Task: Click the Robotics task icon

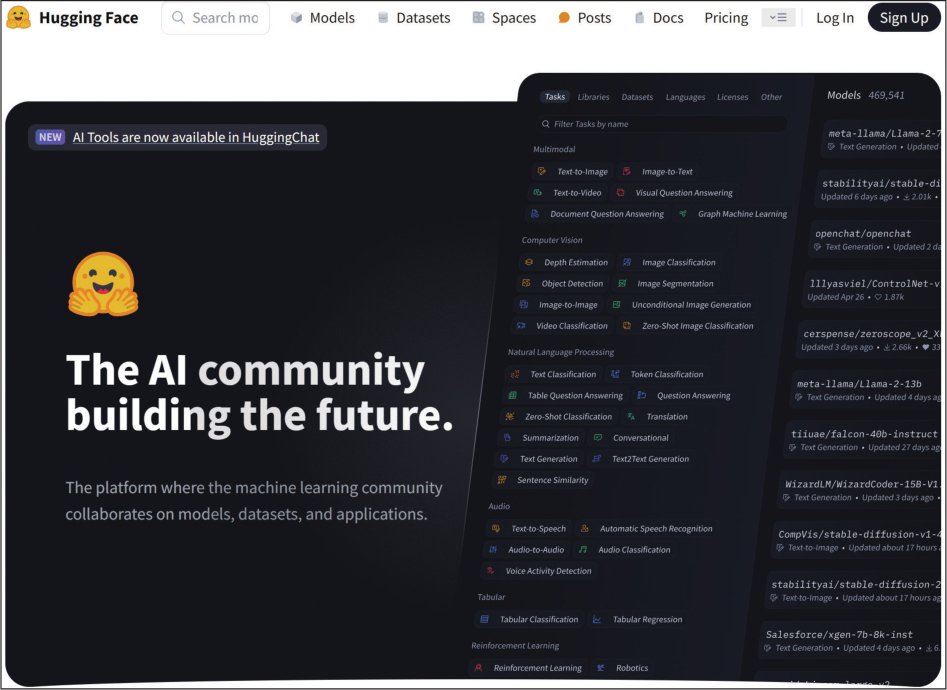Action: pos(601,668)
